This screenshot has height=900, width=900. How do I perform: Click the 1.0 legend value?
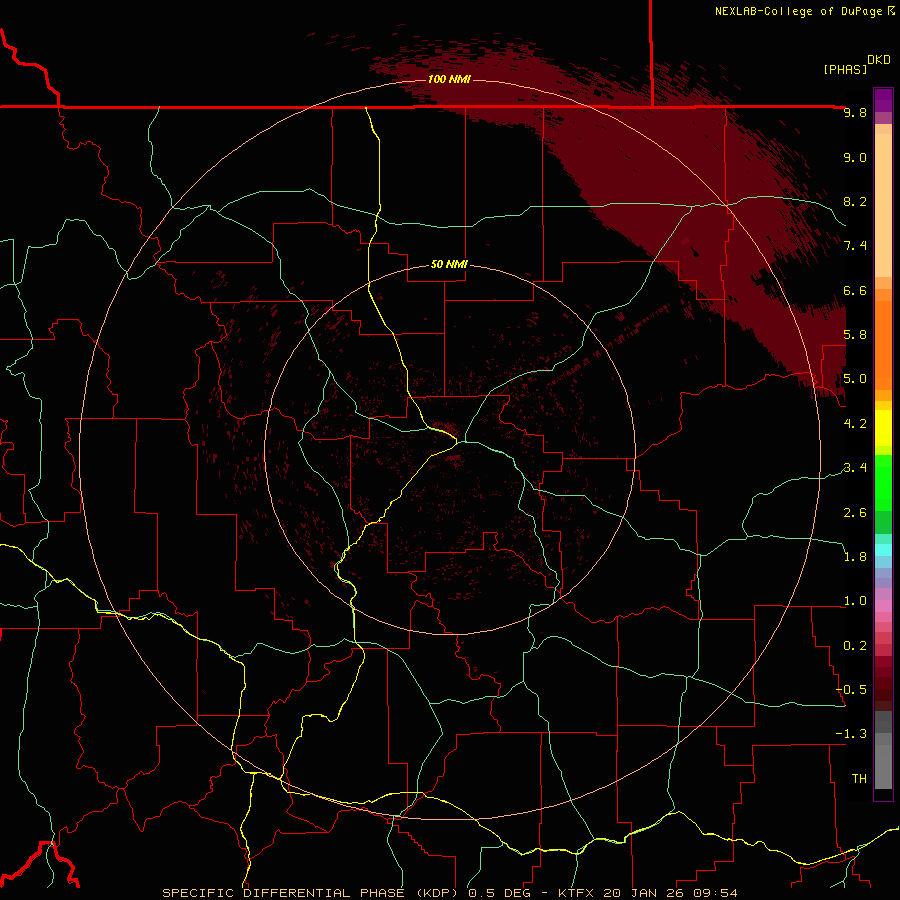[855, 601]
